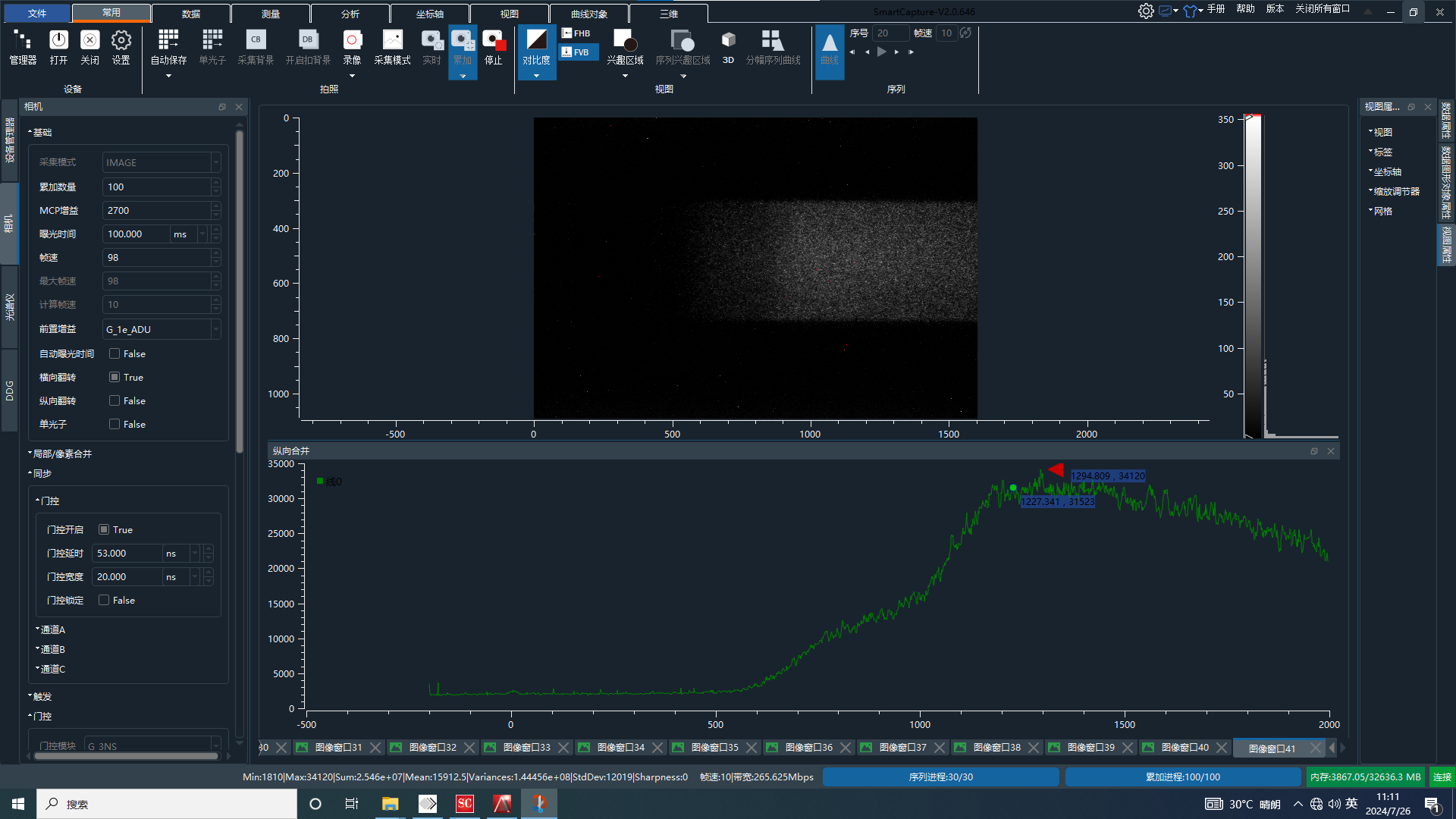
Task: Expand the 缩放调节器 section
Action: (1394, 191)
